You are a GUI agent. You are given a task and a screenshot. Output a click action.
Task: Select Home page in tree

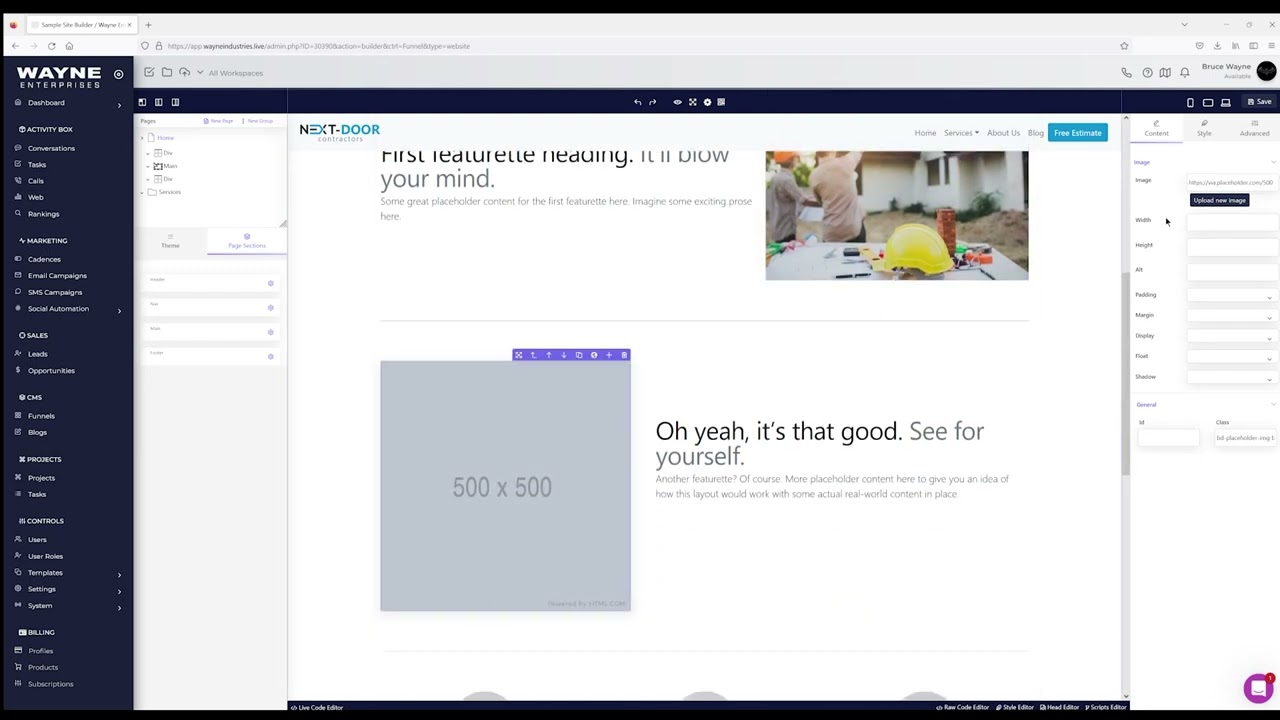pyautogui.click(x=165, y=138)
